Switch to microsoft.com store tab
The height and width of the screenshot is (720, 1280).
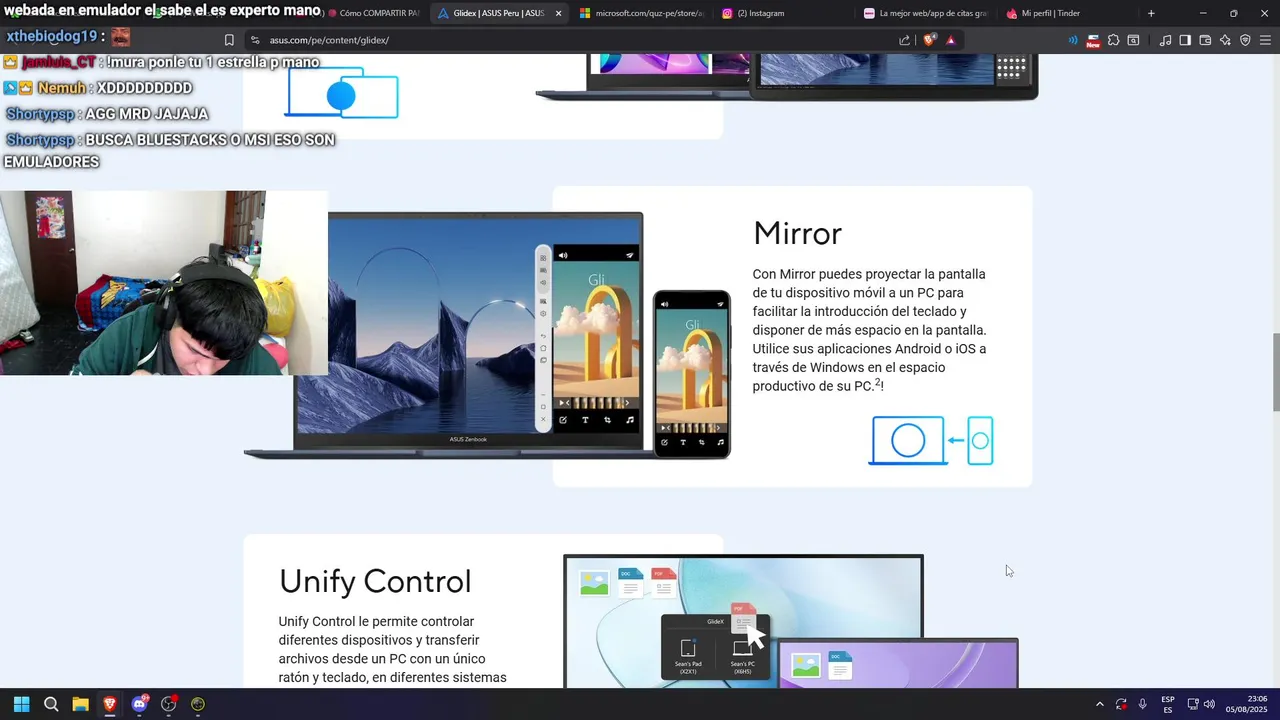643,13
